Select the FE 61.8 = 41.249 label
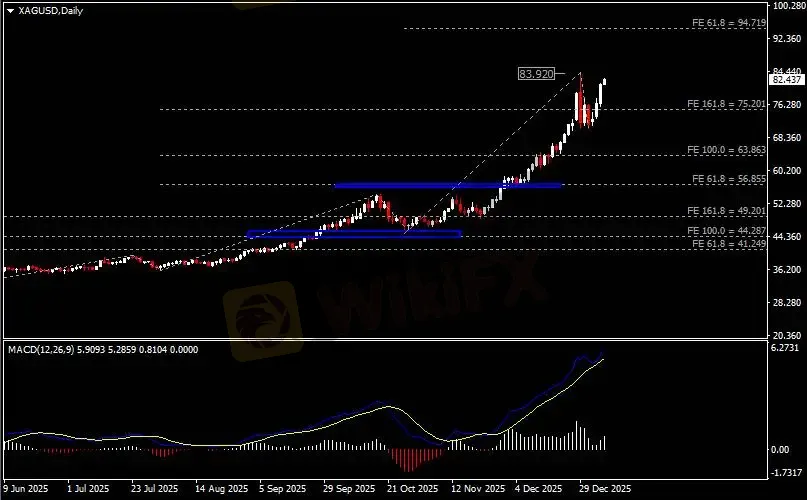This screenshot has height=500, width=807. 729,243
